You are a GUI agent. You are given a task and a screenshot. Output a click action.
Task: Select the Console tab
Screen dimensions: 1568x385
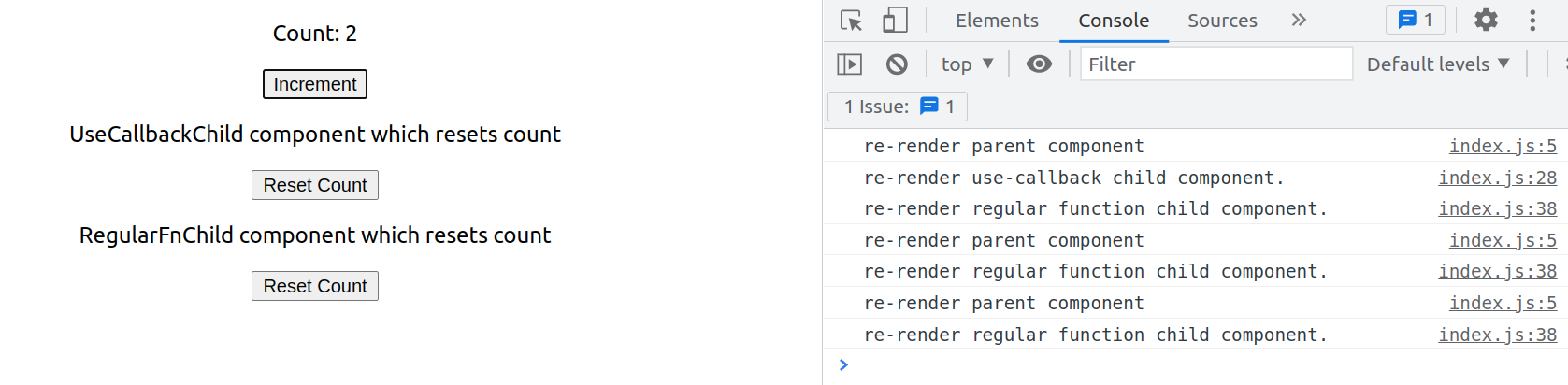(1114, 21)
